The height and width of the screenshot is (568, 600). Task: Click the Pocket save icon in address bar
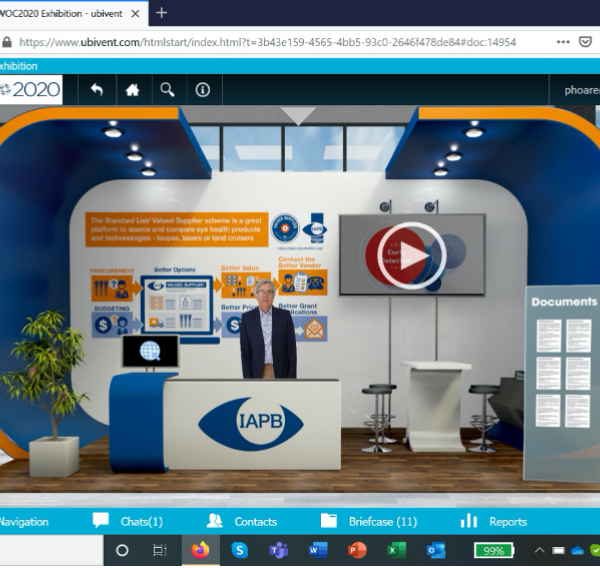(x=585, y=42)
